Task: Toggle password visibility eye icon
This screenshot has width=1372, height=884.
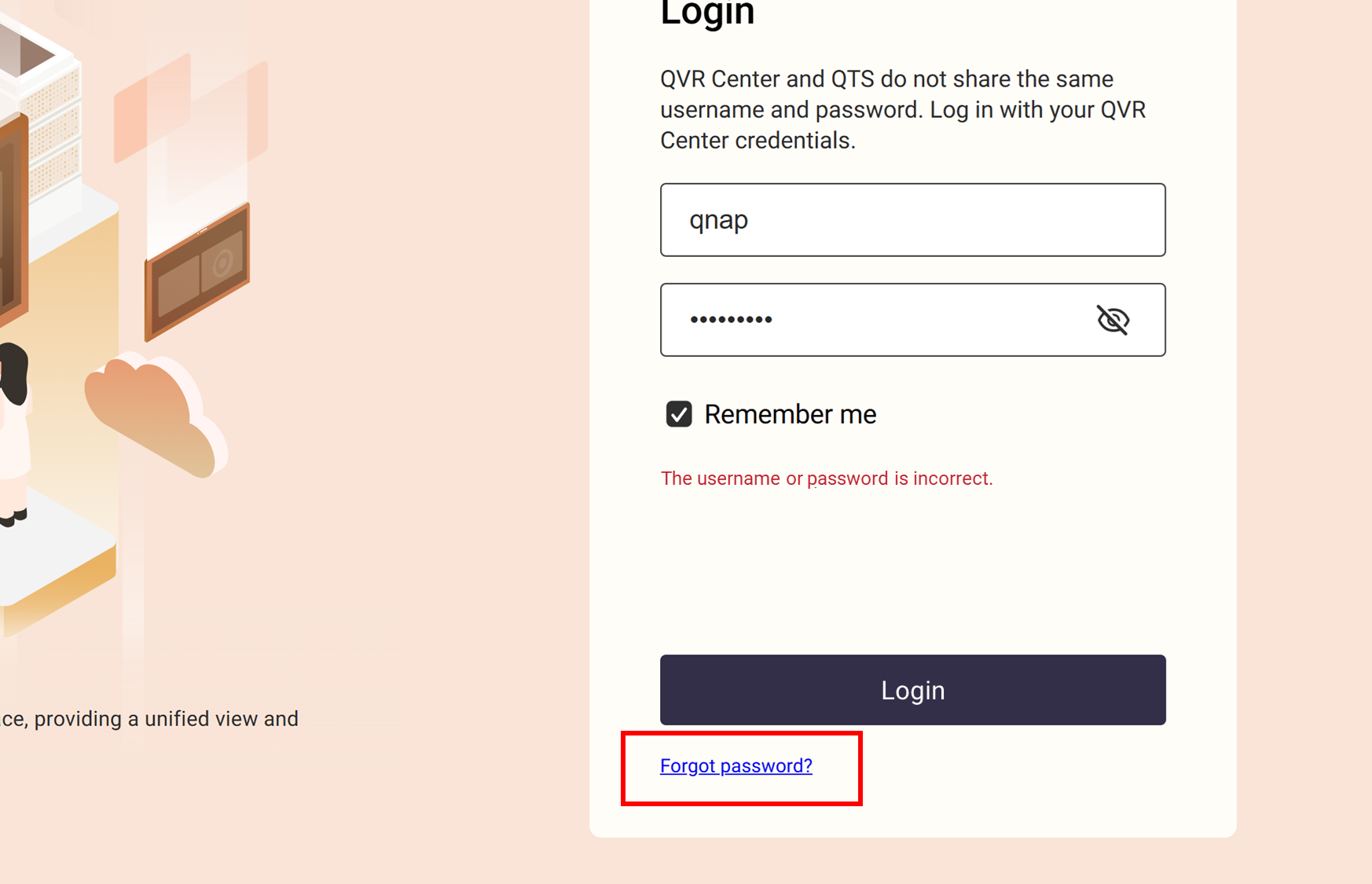Action: tap(1113, 320)
